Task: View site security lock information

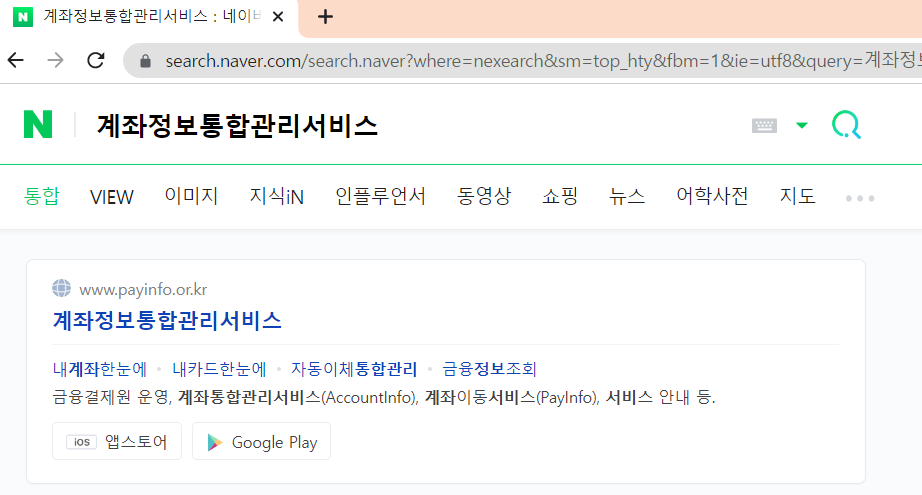Action: tap(145, 61)
